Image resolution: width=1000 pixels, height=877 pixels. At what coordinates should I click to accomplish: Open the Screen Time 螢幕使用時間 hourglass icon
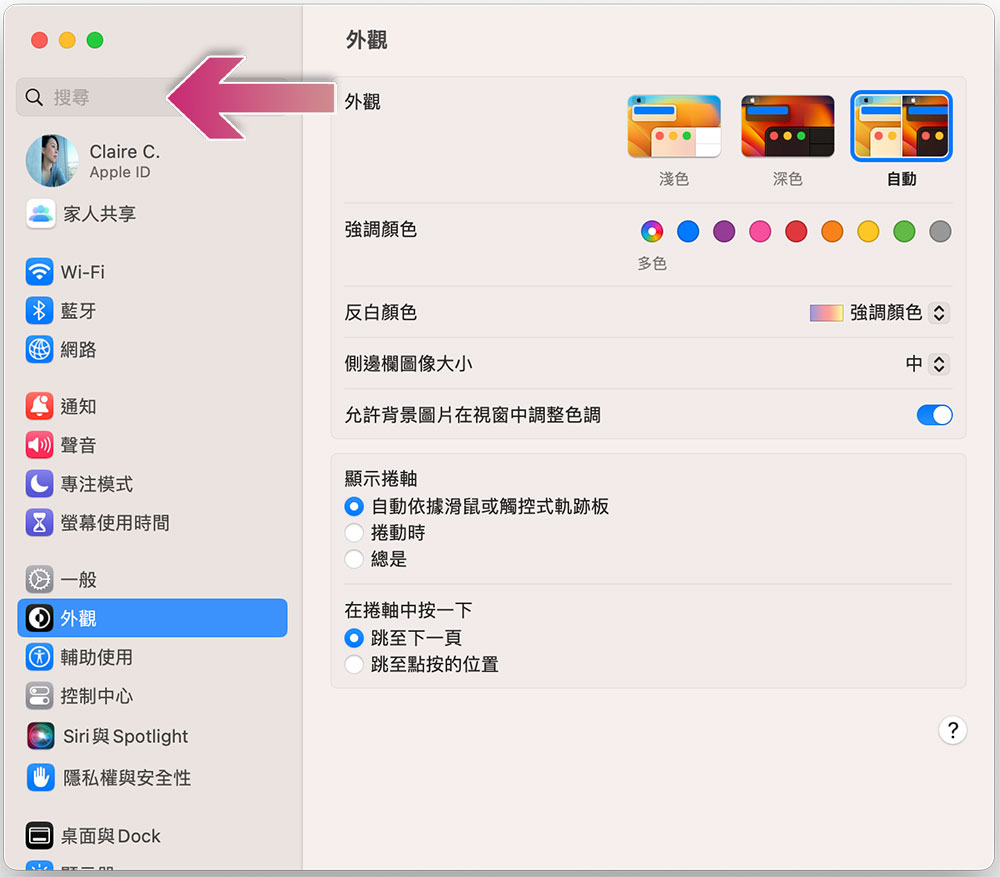40,522
